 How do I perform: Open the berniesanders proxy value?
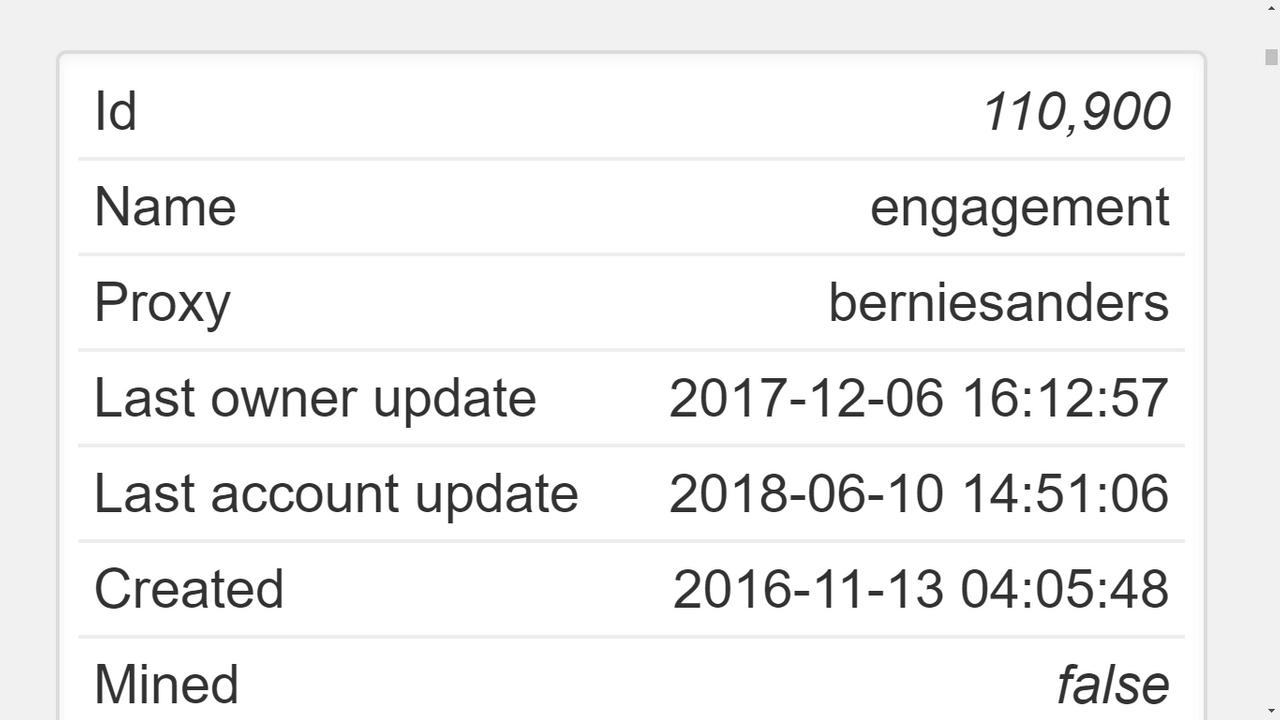[x=998, y=302]
